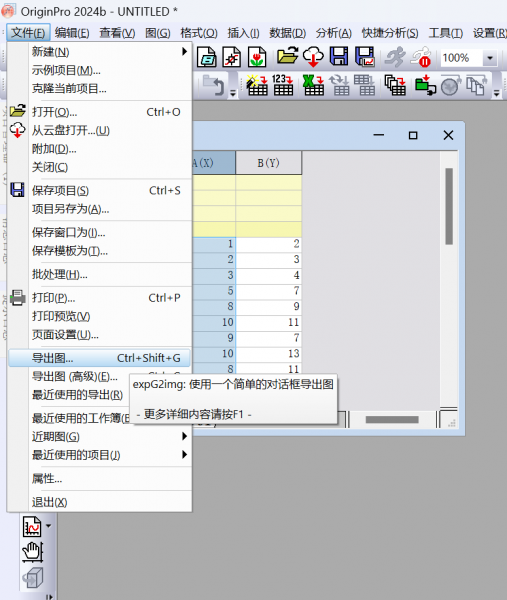Choose Batch Processing (批处理) menu item
This screenshot has width=507, height=600.
pyautogui.click(x=99, y=274)
